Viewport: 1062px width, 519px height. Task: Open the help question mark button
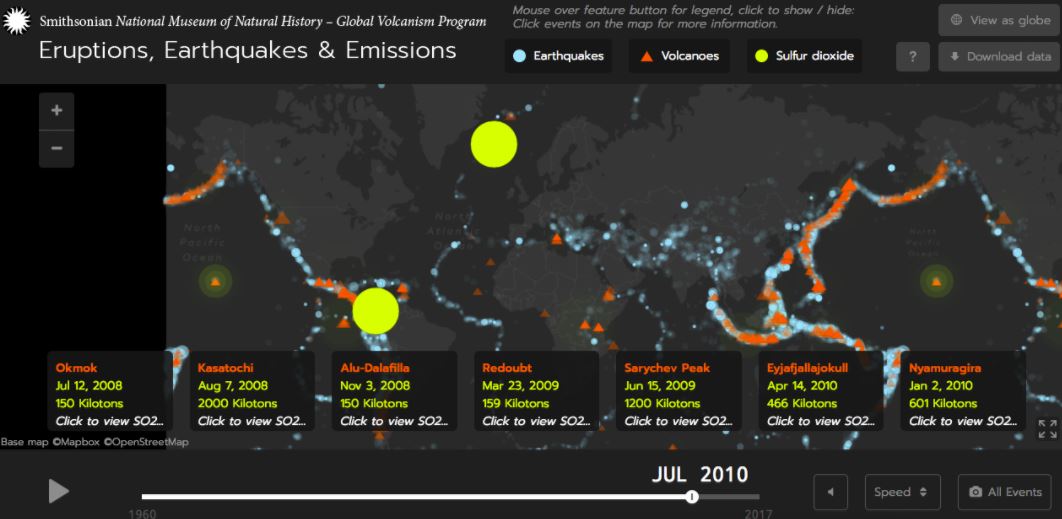(912, 57)
